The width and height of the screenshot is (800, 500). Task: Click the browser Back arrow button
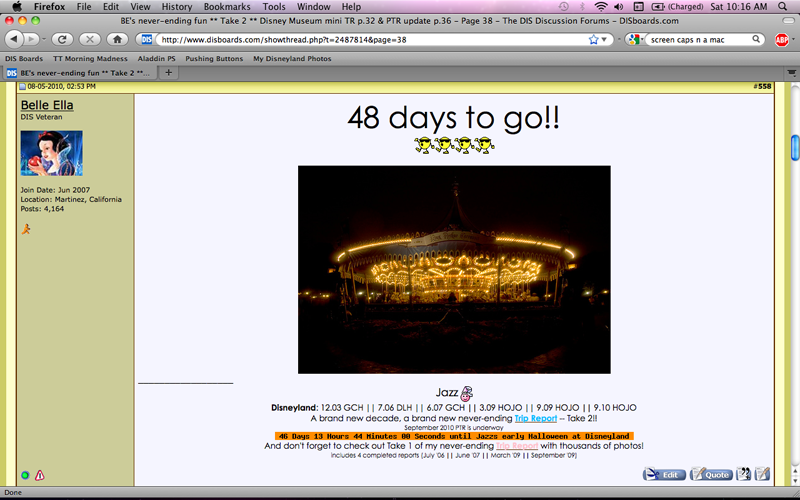point(14,39)
